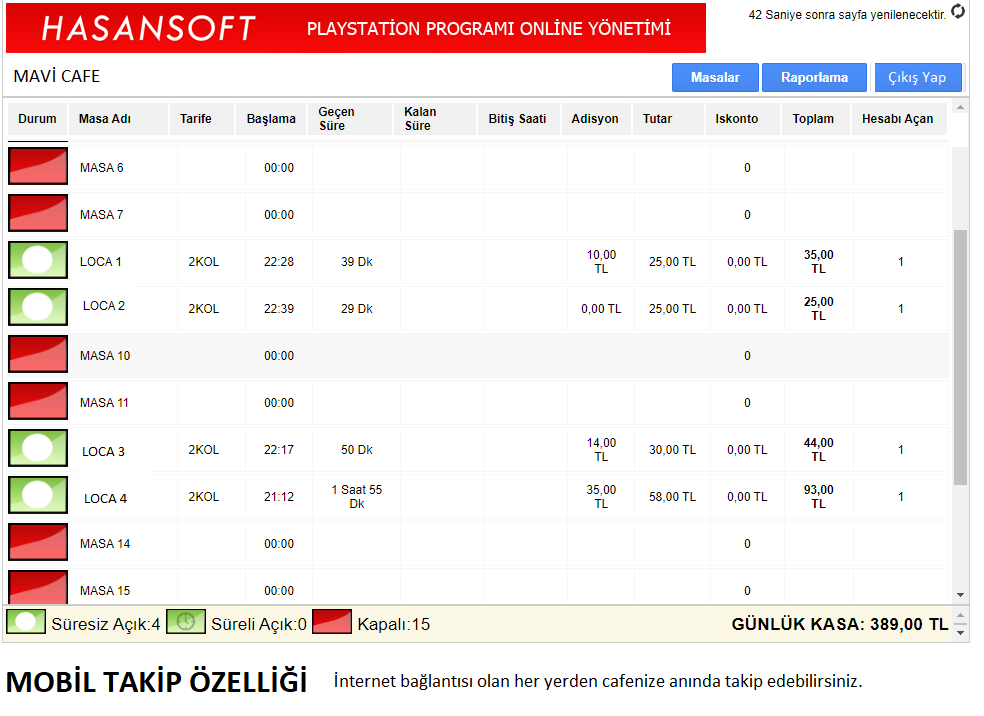
Task: Click the Durum column header
Action: (37, 119)
